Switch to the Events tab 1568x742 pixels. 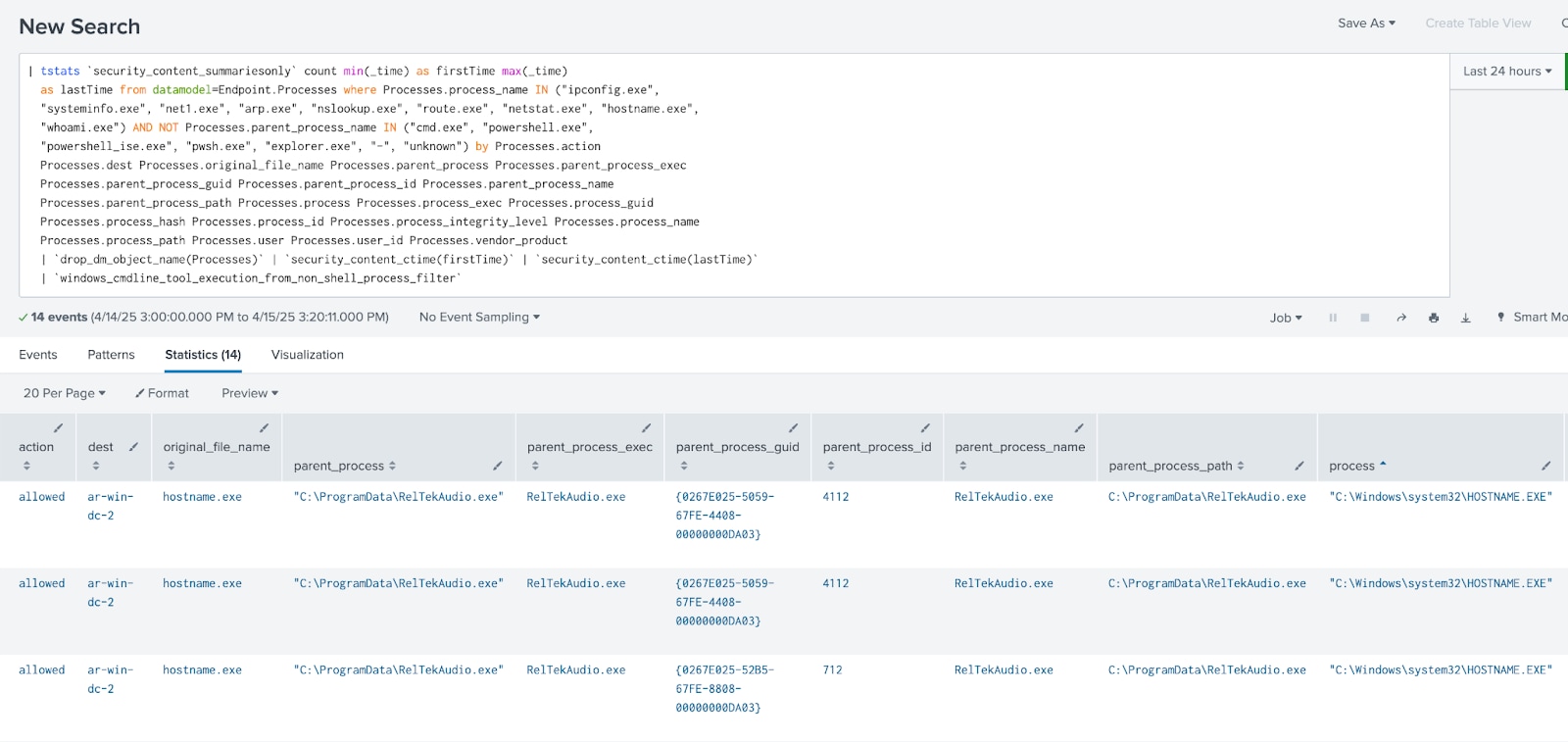click(38, 355)
